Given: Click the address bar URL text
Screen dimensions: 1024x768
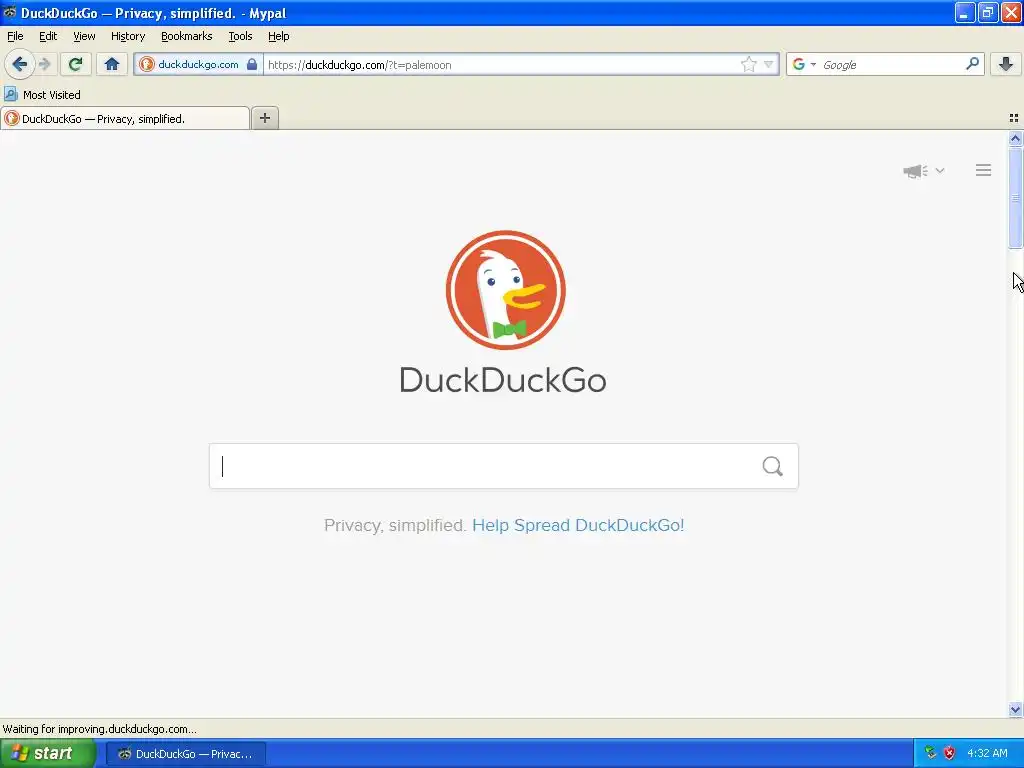Looking at the screenshot, I should 359,65.
